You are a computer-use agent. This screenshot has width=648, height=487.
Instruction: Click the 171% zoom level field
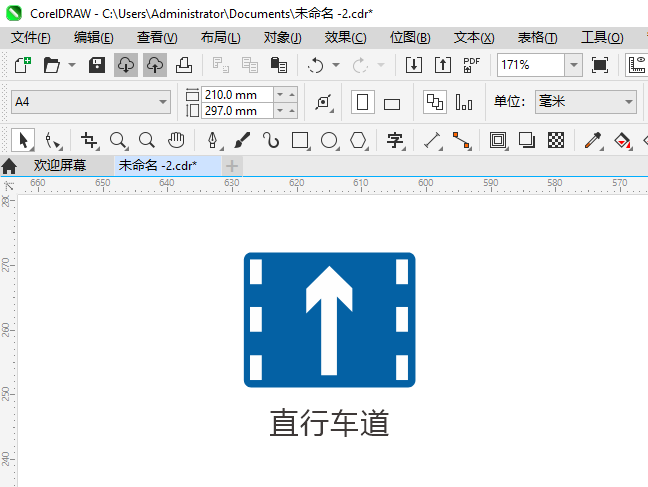pyautogui.click(x=531, y=65)
